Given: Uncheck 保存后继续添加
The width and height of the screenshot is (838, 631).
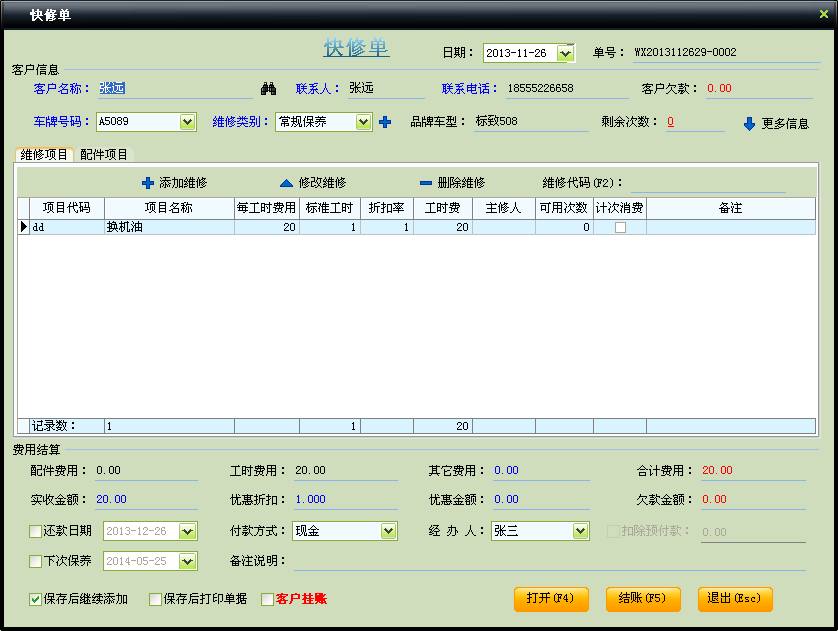Looking at the screenshot, I should tap(36, 599).
